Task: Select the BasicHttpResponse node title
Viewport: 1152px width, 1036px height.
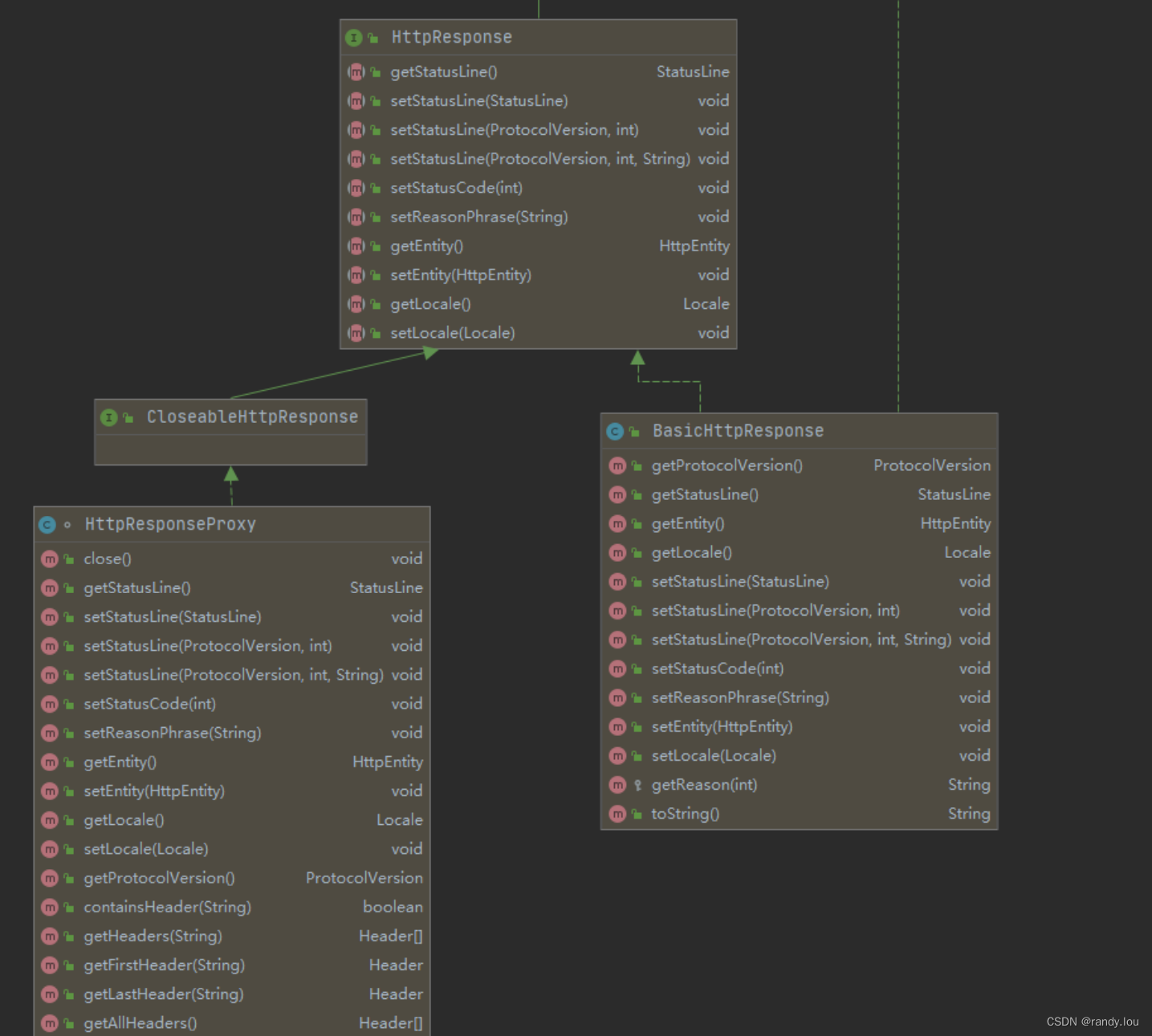Action: tap(738, 431)
